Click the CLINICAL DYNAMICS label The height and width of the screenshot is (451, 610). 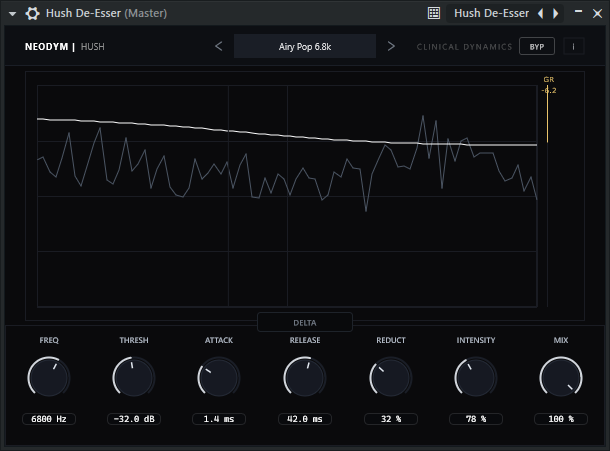click(465, 47)
